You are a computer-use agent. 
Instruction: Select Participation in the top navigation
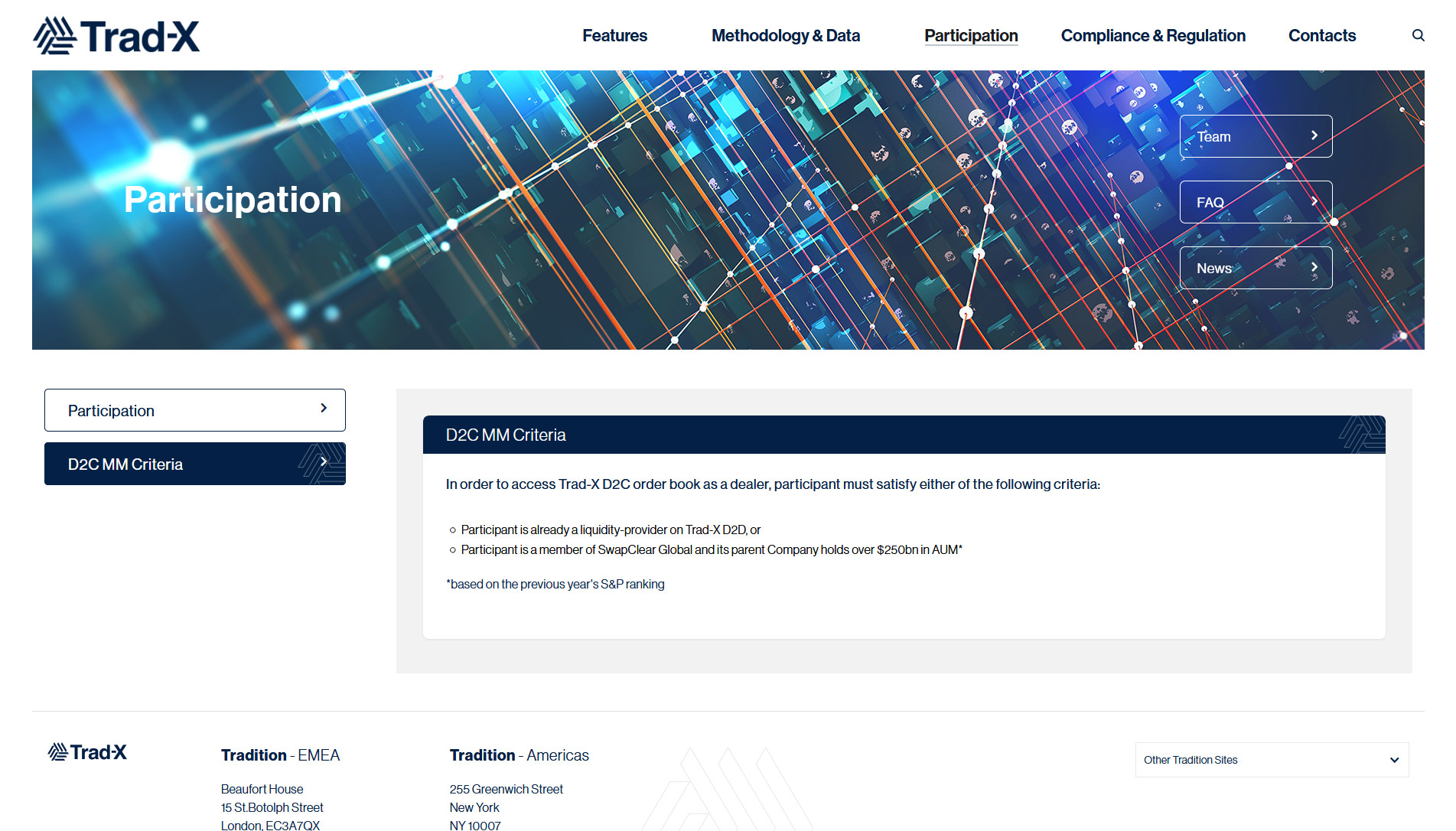[970, 36]
